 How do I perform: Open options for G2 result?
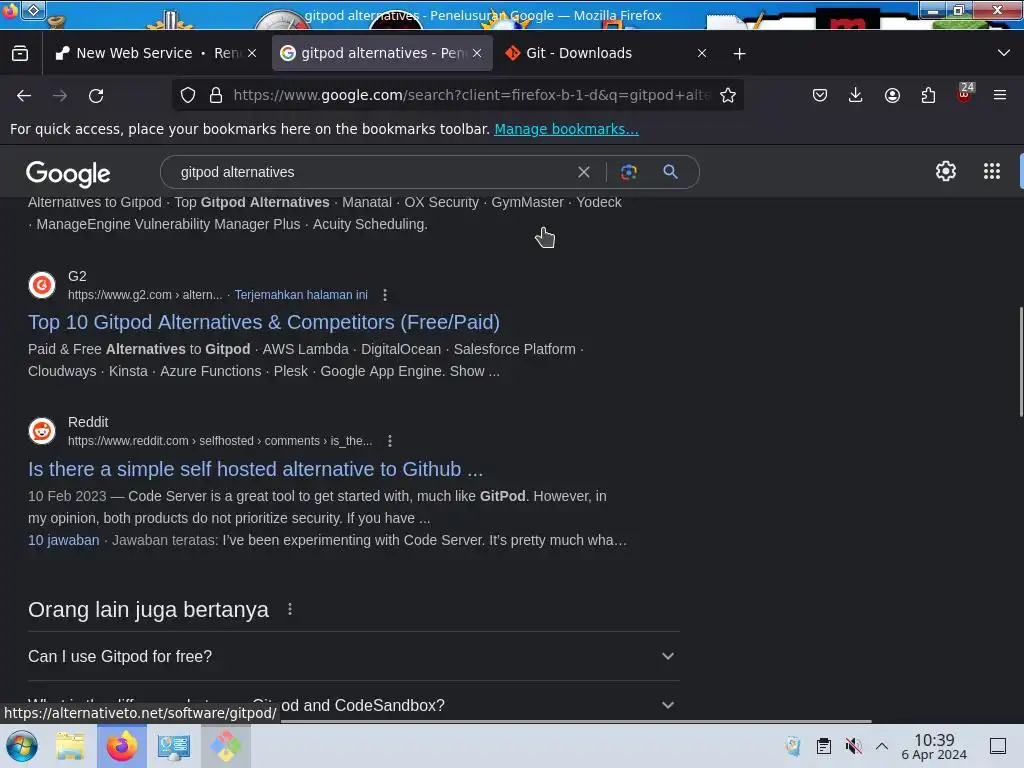point(385,295)
